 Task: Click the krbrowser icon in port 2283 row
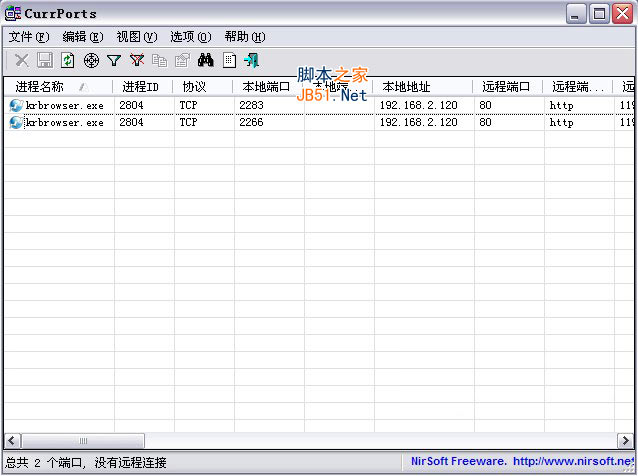16,106
